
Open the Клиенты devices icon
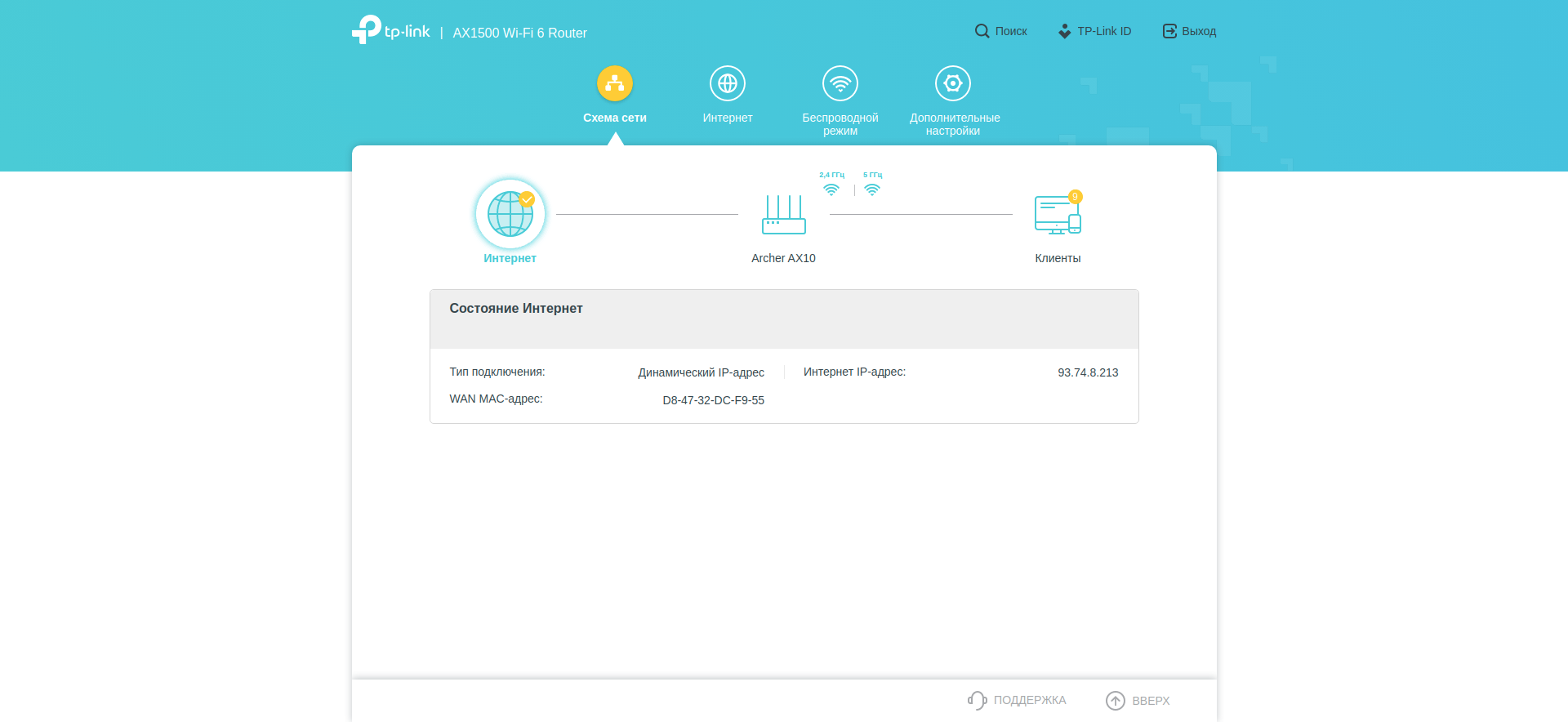(1057, 215)
